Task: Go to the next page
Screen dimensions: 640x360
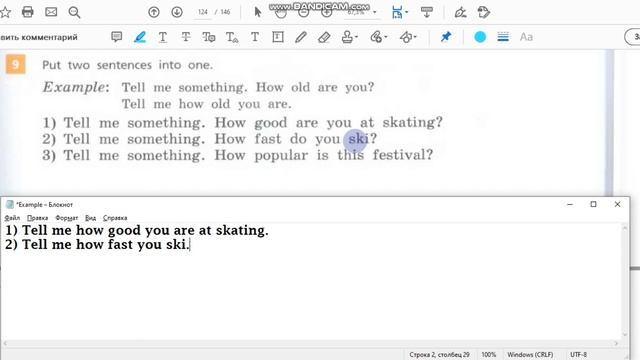Action: tap(177, 12)
